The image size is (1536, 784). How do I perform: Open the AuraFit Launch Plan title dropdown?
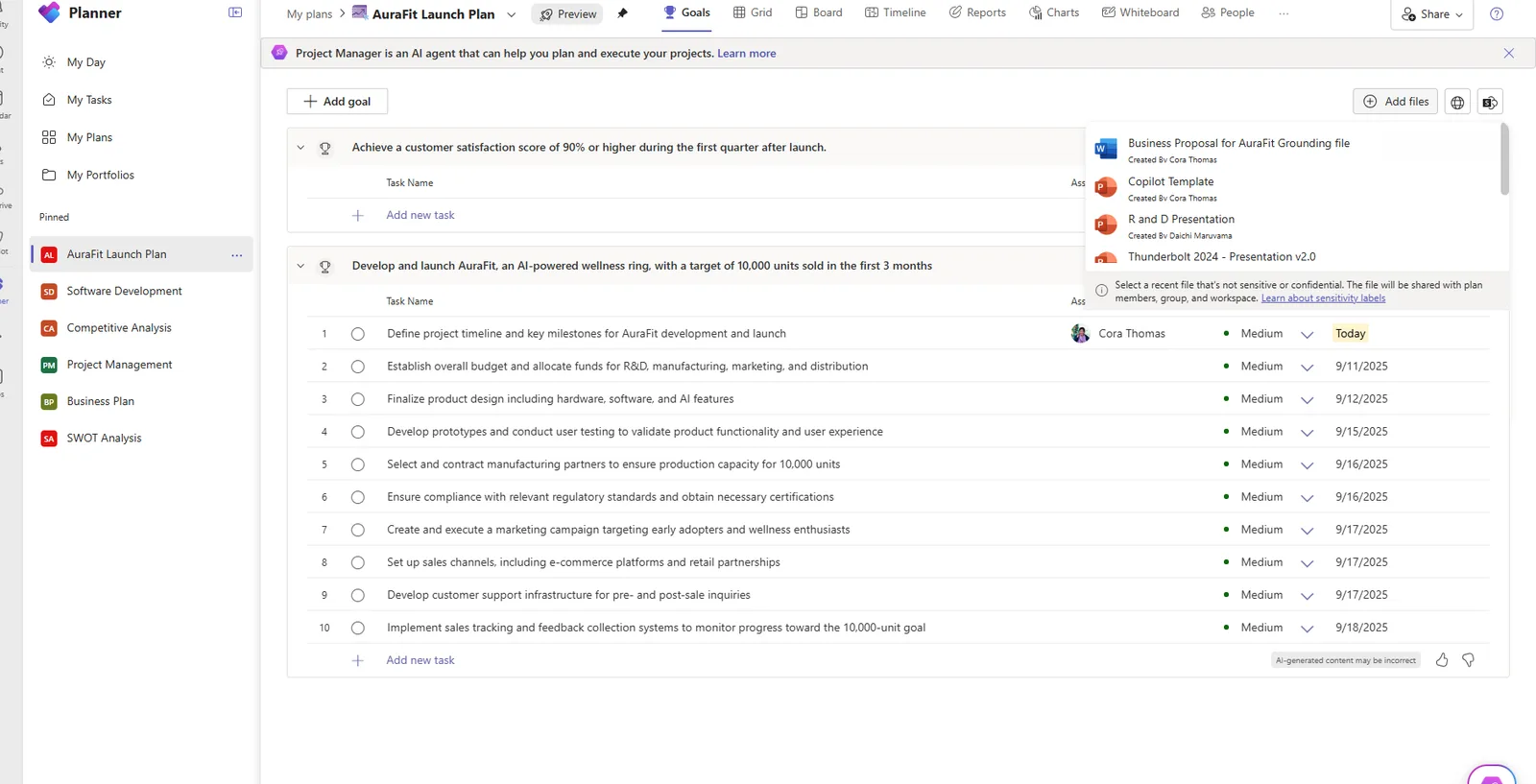point(512,14)
